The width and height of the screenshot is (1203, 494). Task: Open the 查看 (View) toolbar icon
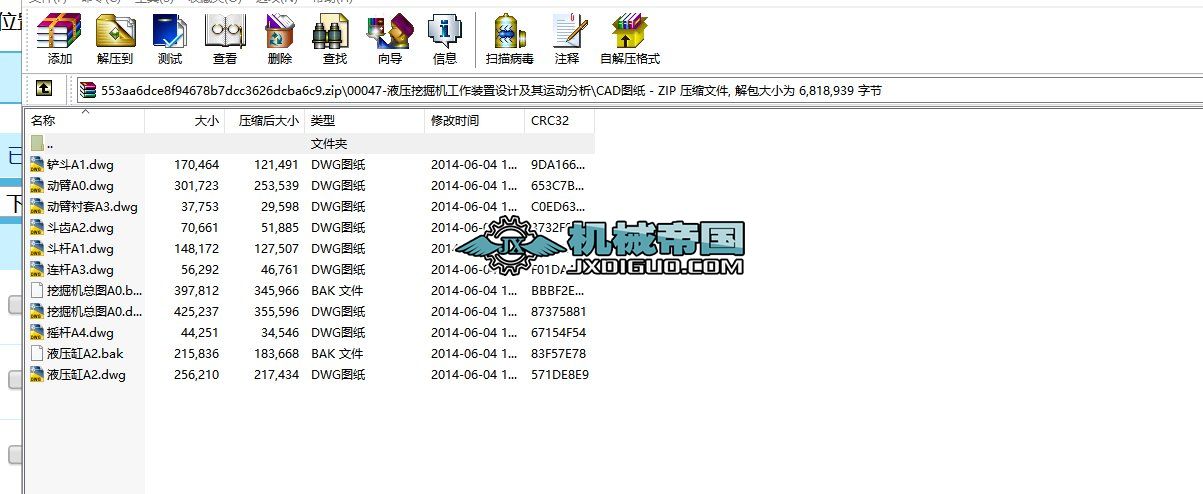(225, 40)
